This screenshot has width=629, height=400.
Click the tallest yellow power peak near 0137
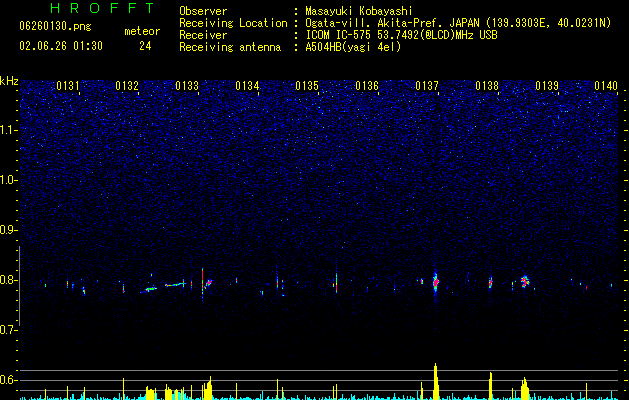pos(436,381)
